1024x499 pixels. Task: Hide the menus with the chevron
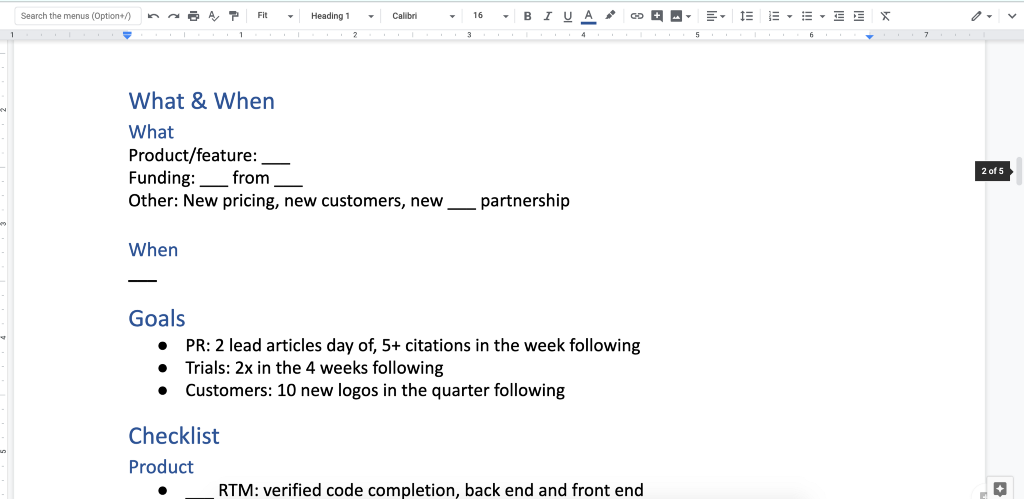1012,16
